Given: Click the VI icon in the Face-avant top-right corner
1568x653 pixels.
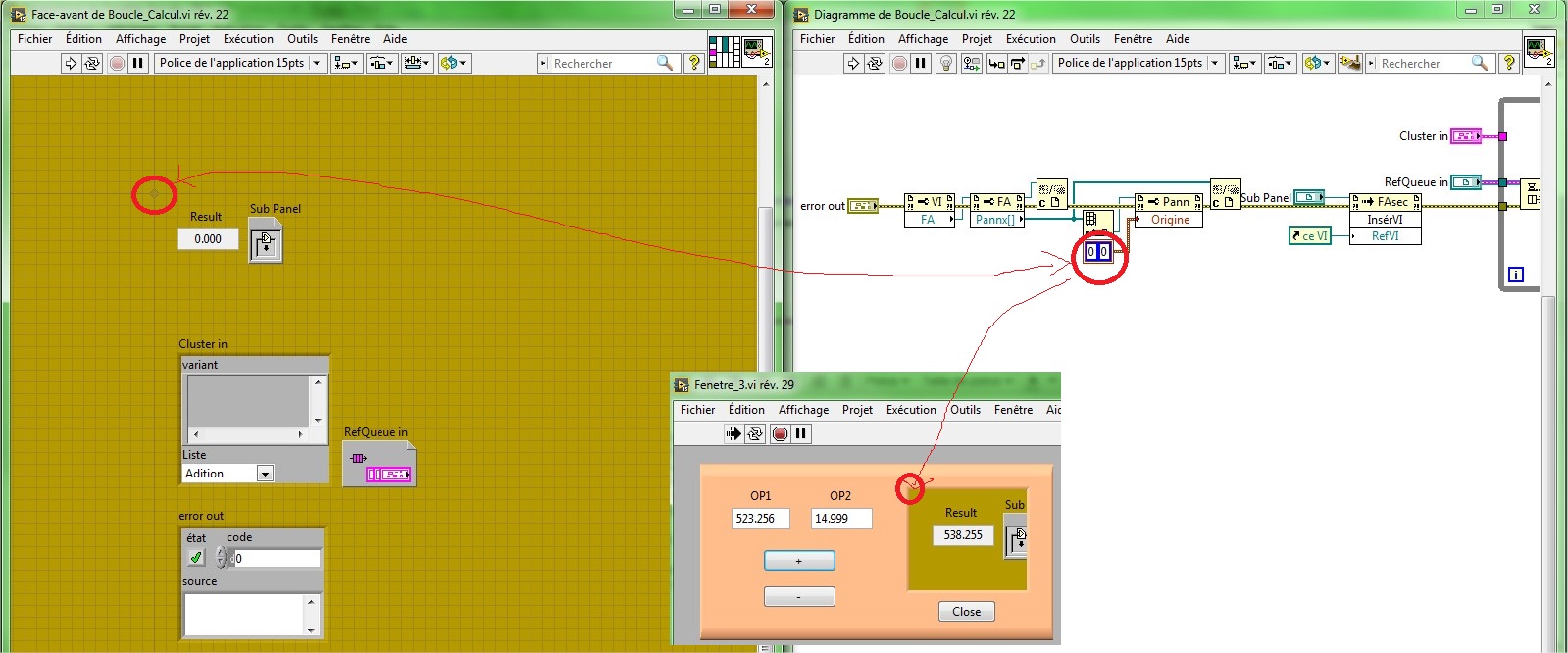Looking at the screenshot, I should pos(757,51).
